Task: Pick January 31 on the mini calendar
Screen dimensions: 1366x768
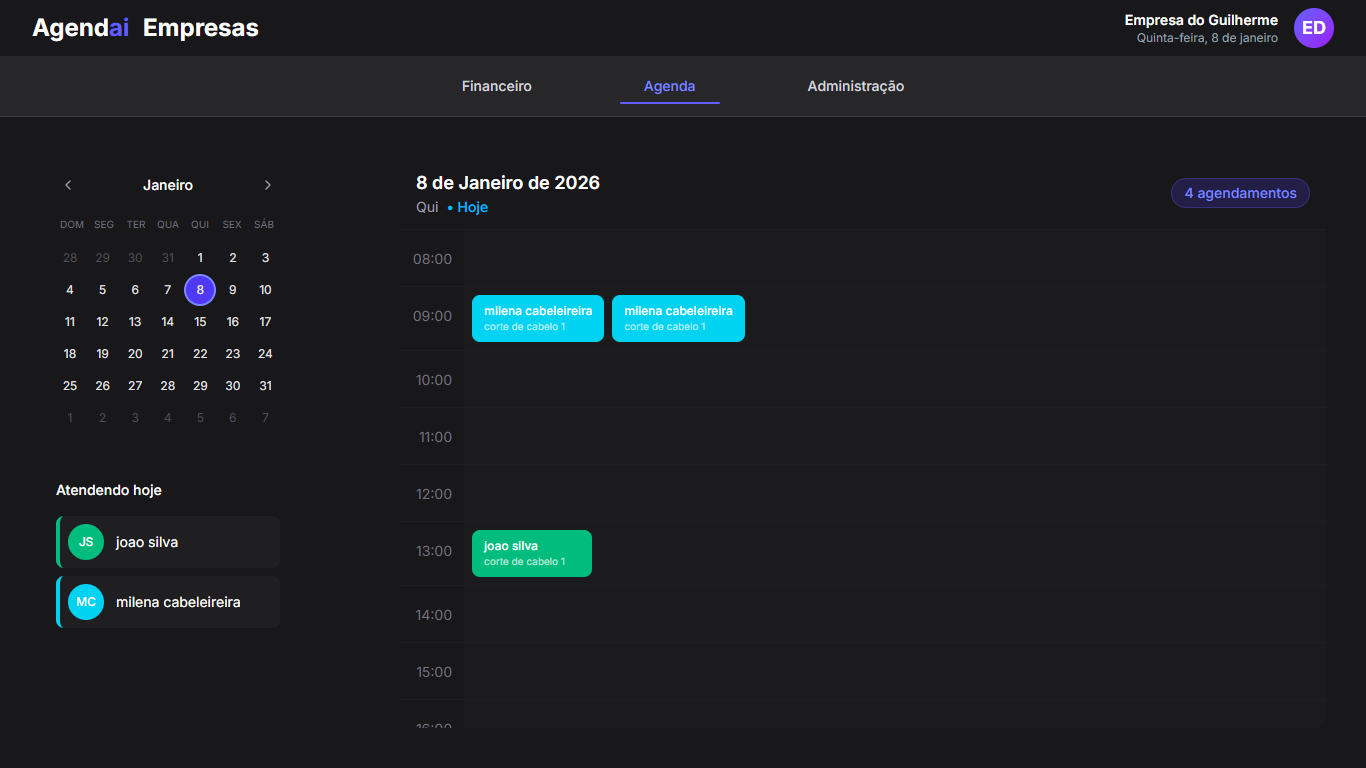Action: tap(265, 386)
